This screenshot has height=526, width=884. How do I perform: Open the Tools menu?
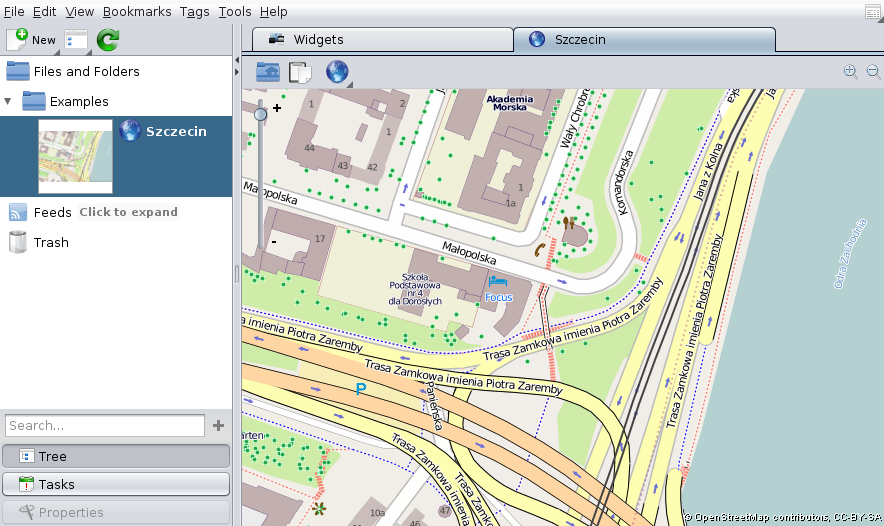click(x=235, y=11)
